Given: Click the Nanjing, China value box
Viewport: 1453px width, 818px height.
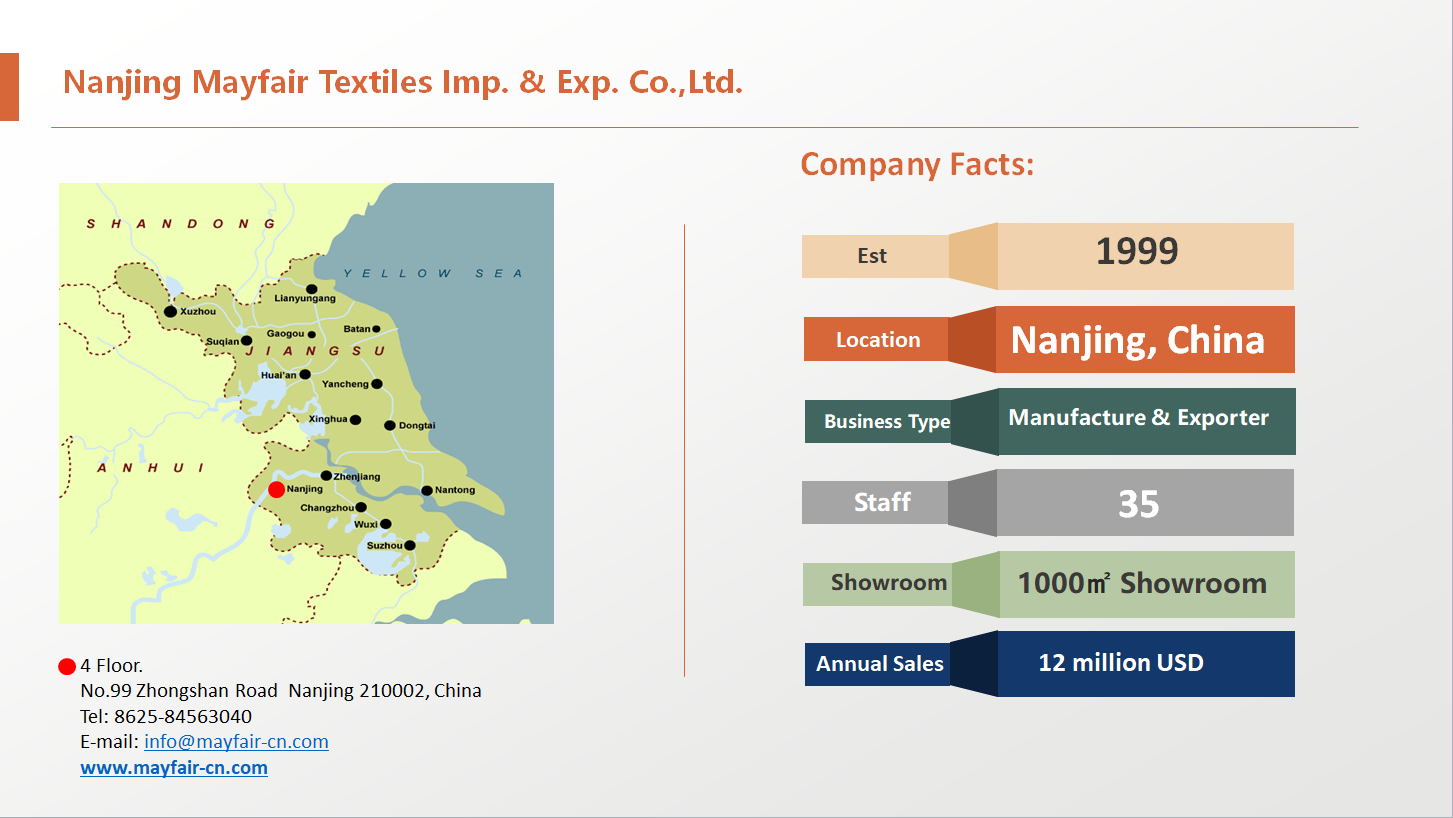Looking at the screenshot, I should (1145, 340).
